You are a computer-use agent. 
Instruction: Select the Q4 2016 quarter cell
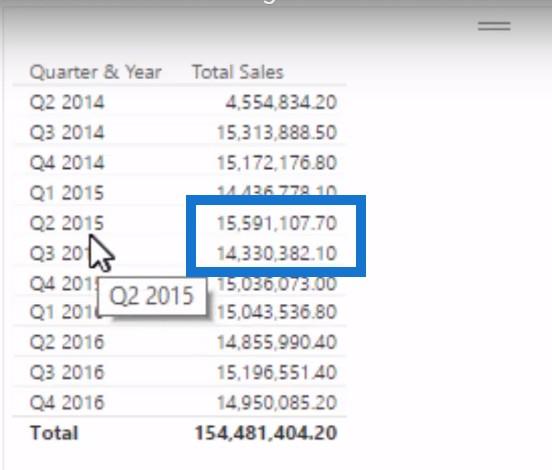(x=67, y=402)
